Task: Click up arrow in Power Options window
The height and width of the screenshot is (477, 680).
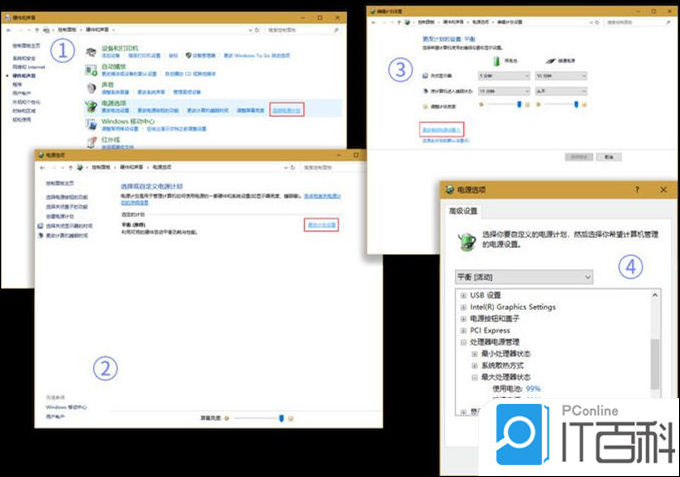Action: [x=70, y=167]
